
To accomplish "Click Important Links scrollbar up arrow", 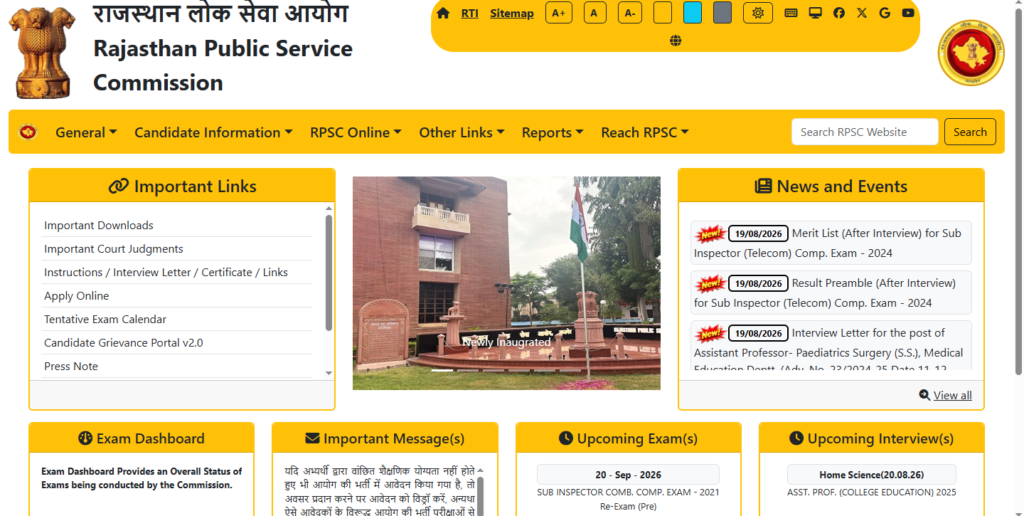I will [x=328, y=209].
